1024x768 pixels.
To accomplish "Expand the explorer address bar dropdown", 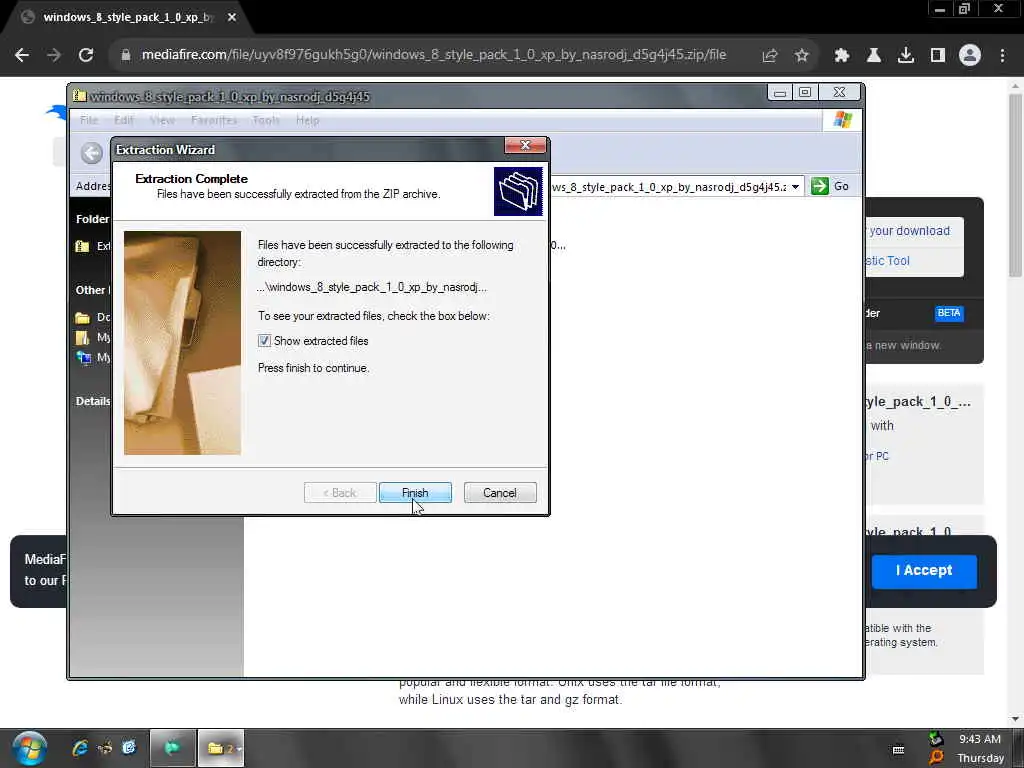I will tap(795, 187).
